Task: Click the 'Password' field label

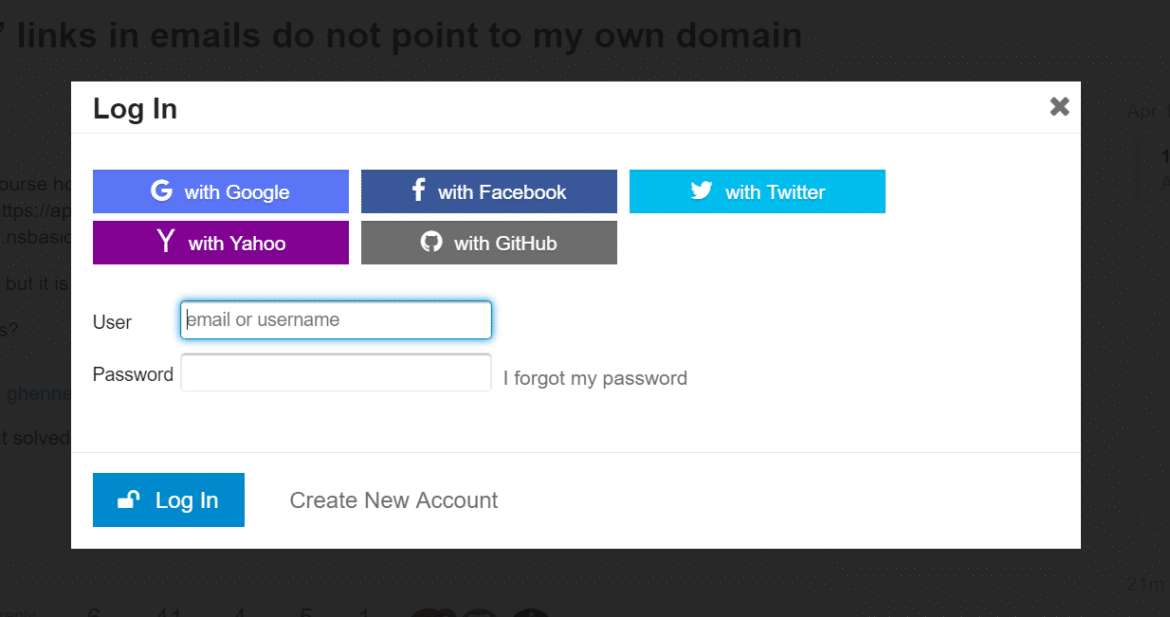Action: 133,374
